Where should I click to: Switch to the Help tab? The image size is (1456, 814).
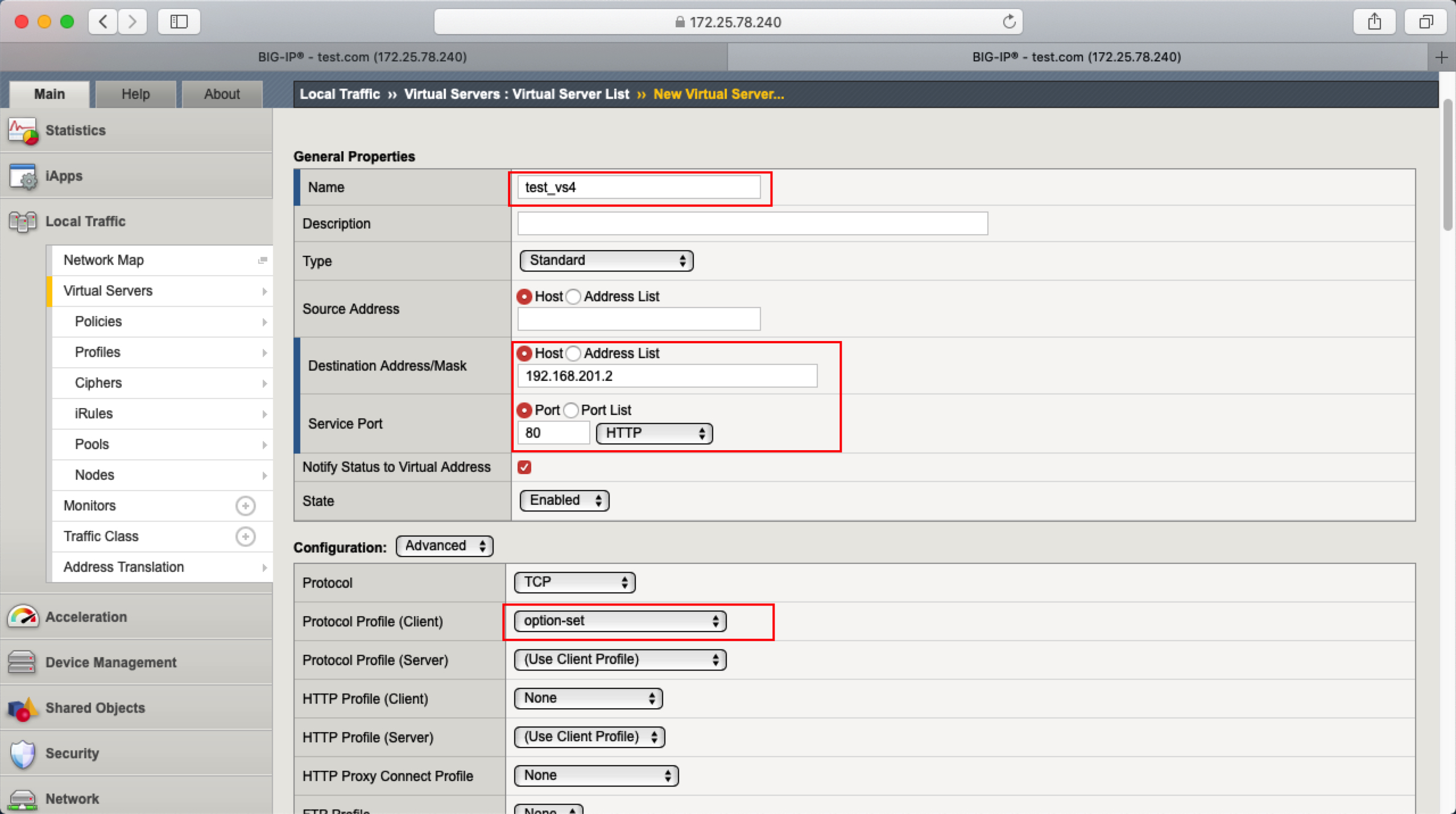click(135, 94)
